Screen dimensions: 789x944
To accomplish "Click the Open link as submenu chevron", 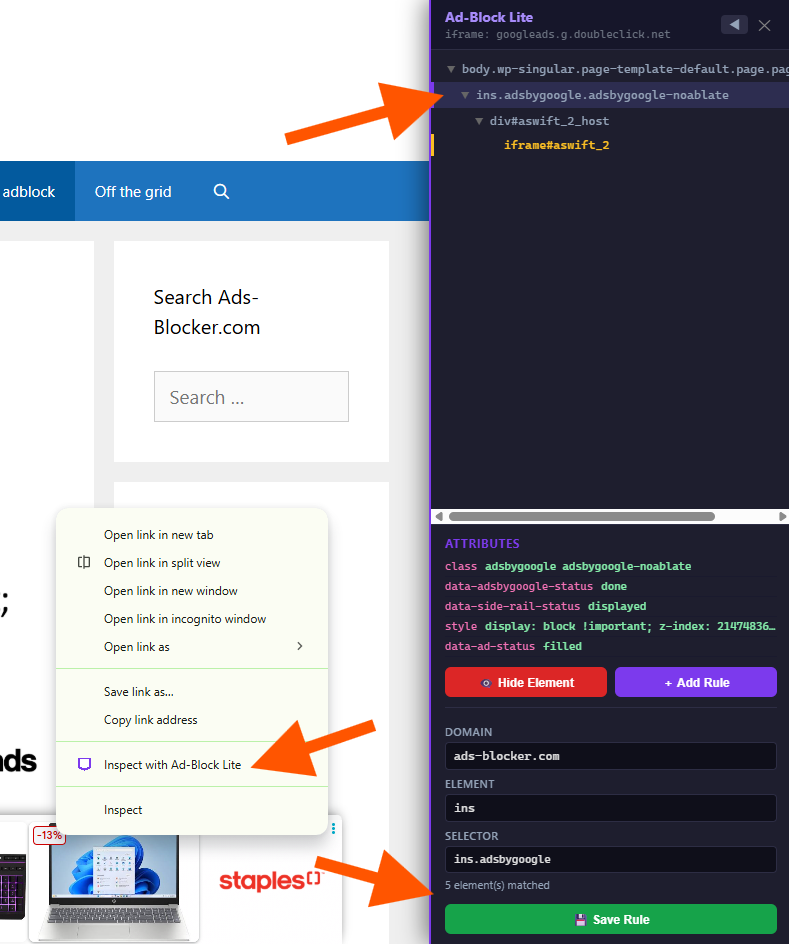I will [300, 646].
